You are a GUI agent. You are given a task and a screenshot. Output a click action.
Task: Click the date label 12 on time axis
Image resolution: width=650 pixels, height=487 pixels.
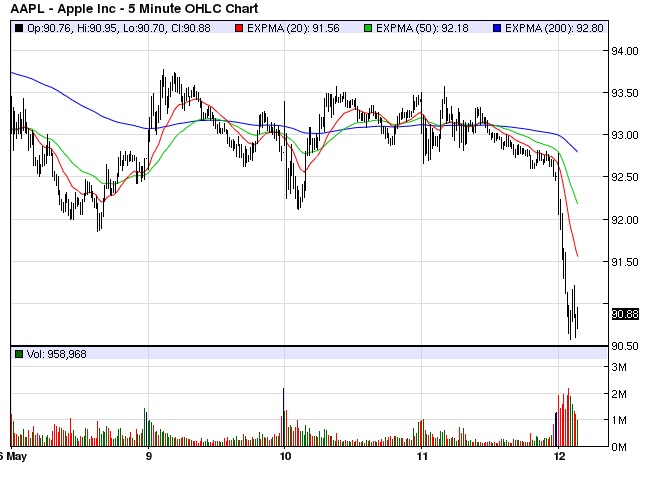click(x=559, y=456)
